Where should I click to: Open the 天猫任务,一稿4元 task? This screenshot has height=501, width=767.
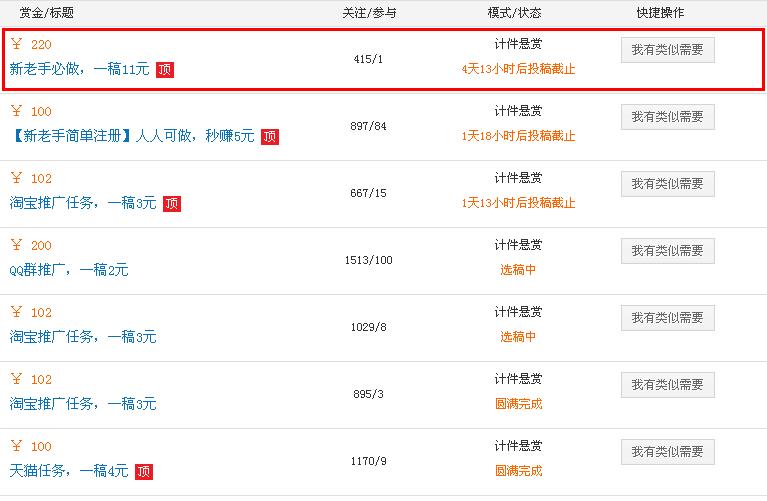coord(69,471)
